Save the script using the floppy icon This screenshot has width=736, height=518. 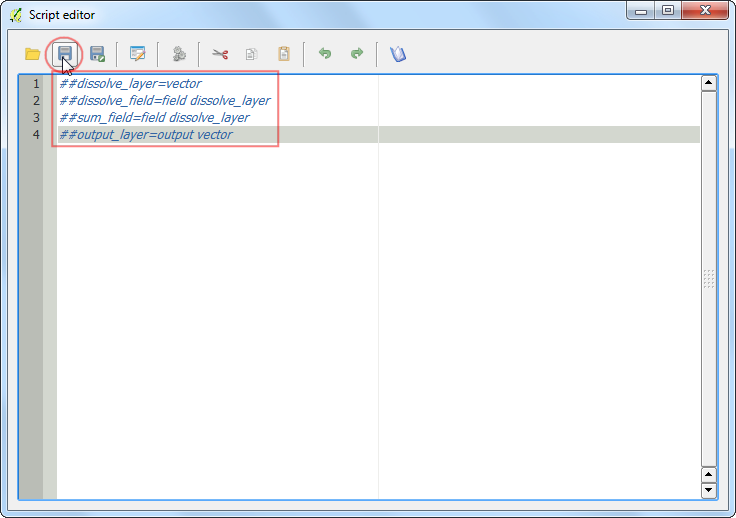[64, 54]
